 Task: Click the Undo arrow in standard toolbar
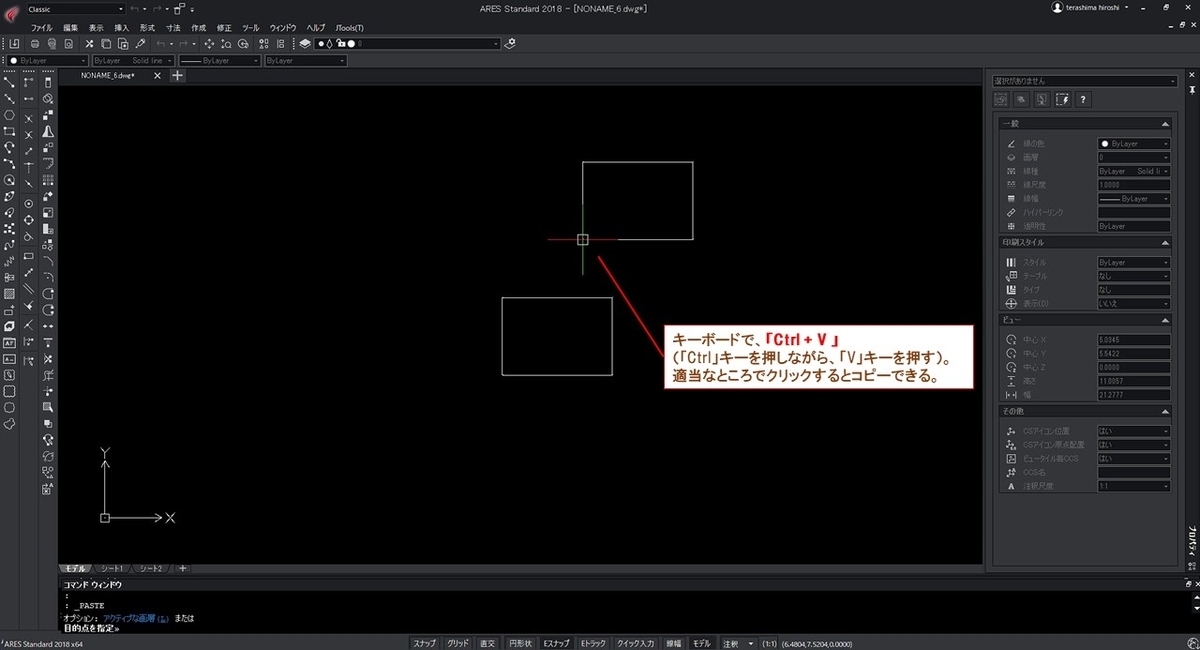coord(160,44)
